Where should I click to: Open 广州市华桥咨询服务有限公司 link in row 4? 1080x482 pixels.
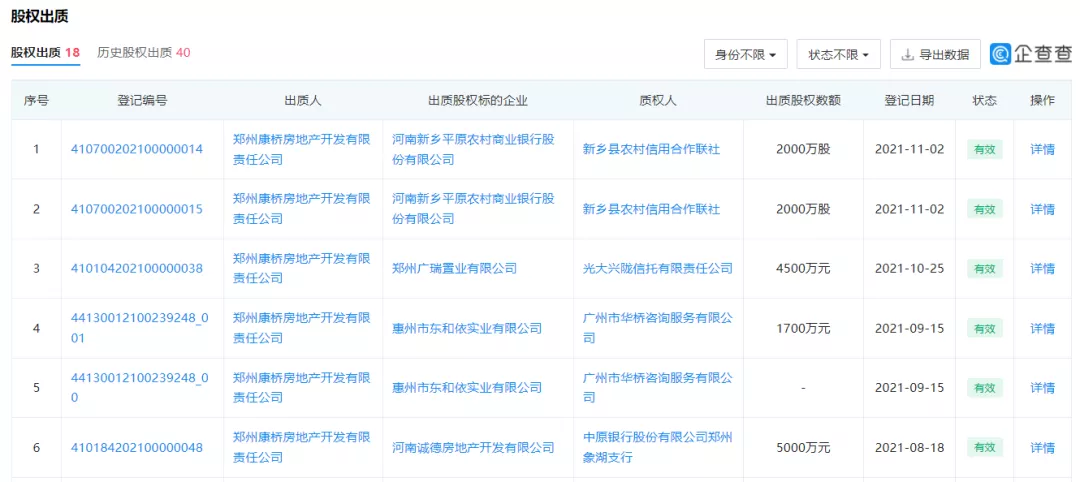[658, 328]
